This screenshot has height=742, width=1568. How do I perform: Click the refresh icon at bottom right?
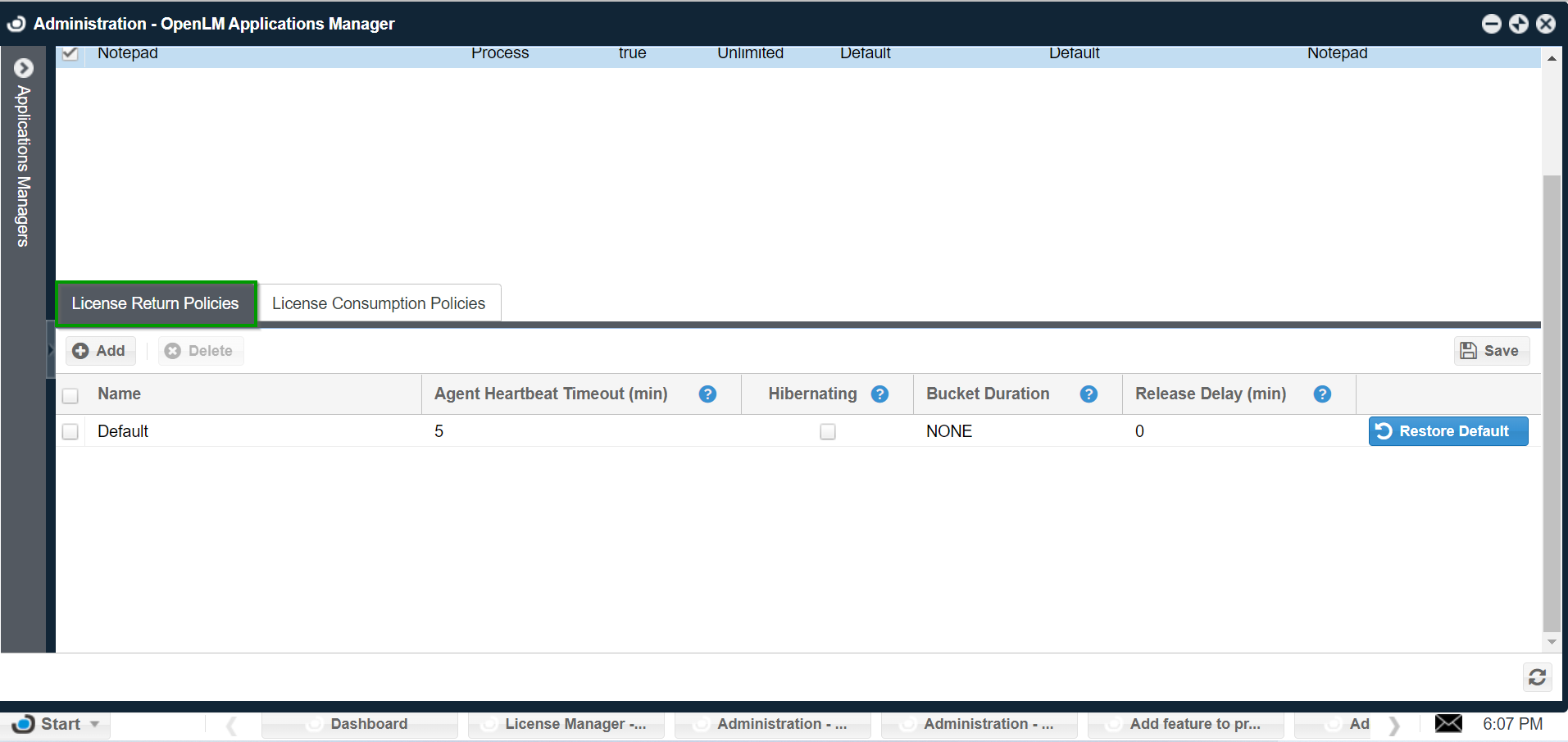(x=1537, y=677)
